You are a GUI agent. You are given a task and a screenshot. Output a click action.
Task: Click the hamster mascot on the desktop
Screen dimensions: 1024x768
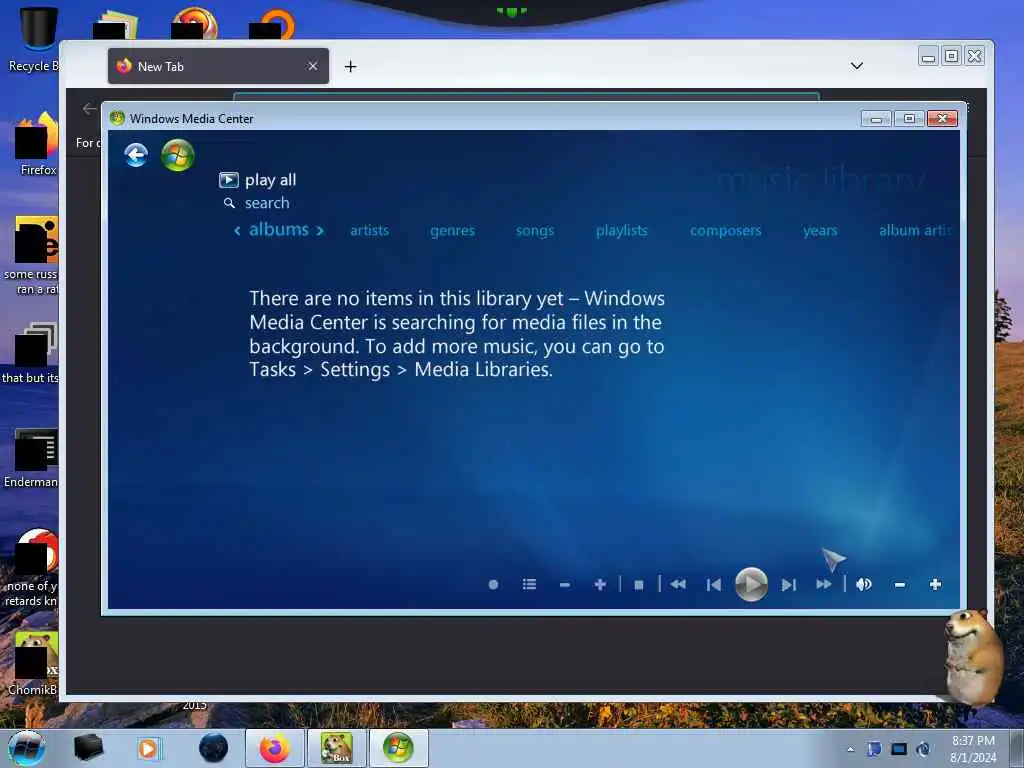[973, 656]
